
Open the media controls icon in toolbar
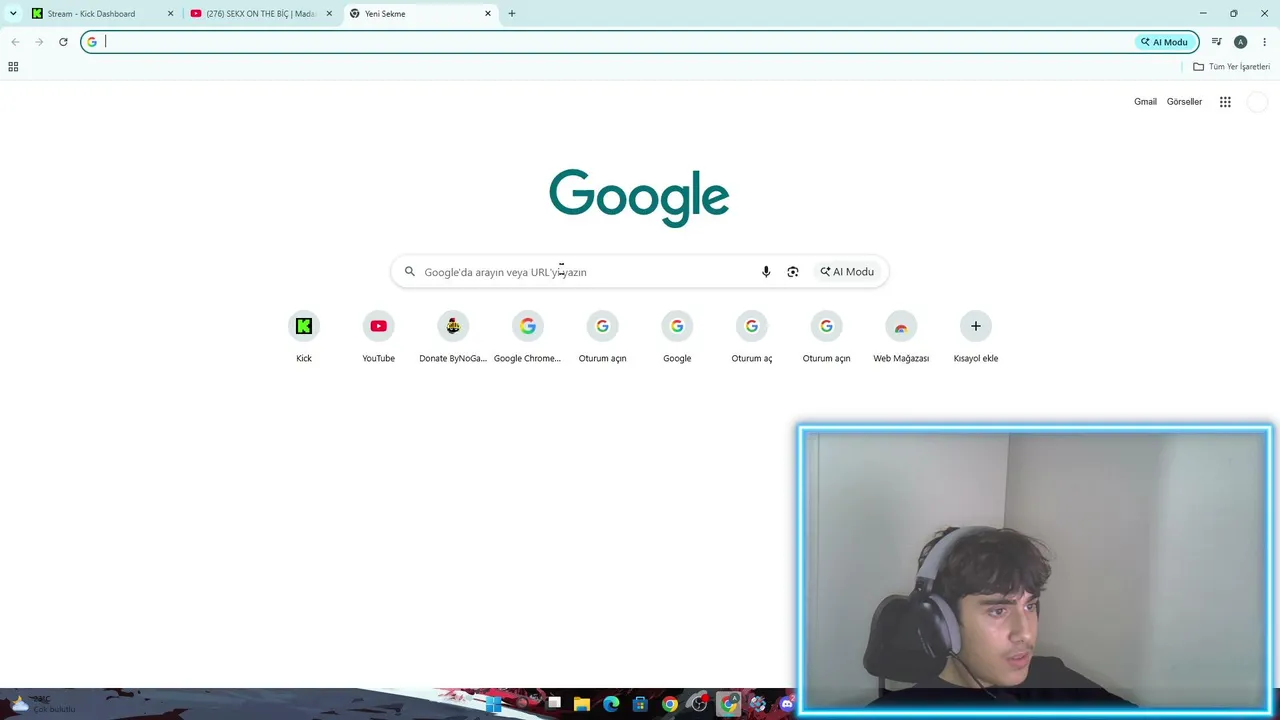pyautogui.click(x=1216, y=42)
